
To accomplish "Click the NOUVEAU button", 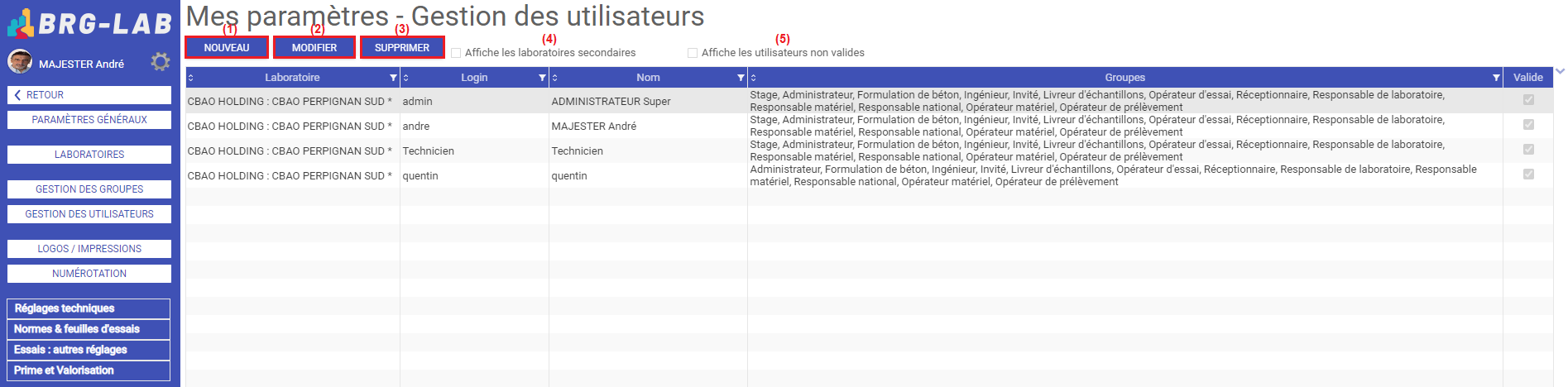I will click(227, 48).
